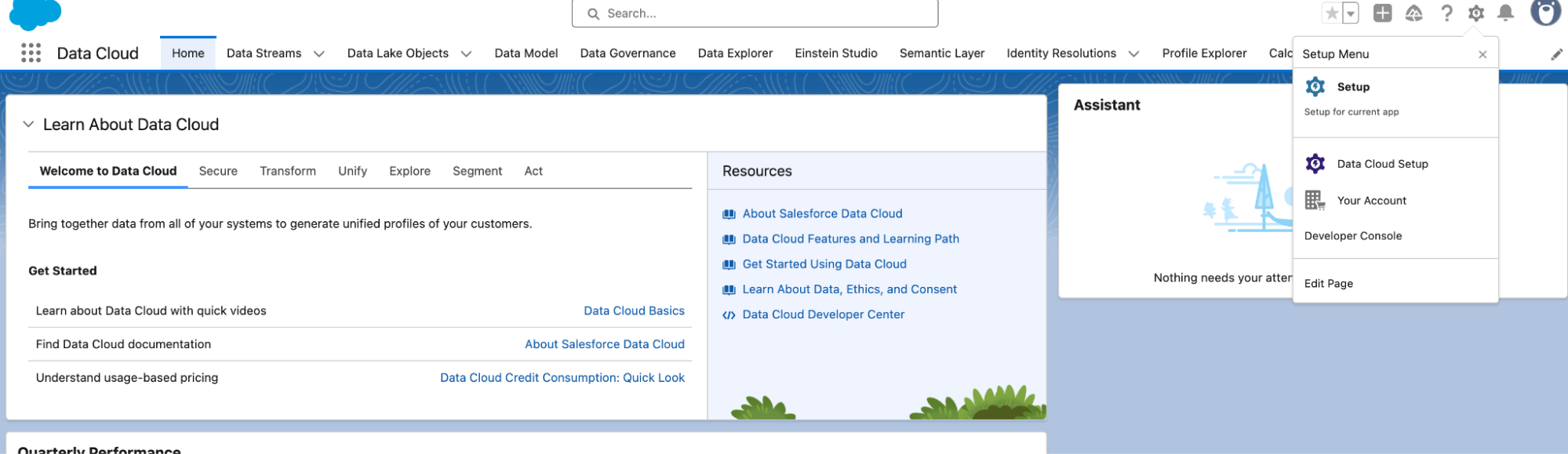The image size is (1568, 454).
Task: Open the user profile avatar
Action: coord(1546,13)
